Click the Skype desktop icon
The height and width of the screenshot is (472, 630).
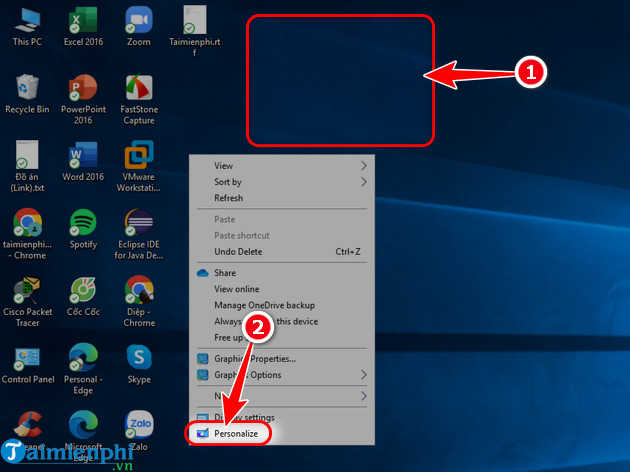click(x=139, y=357)
